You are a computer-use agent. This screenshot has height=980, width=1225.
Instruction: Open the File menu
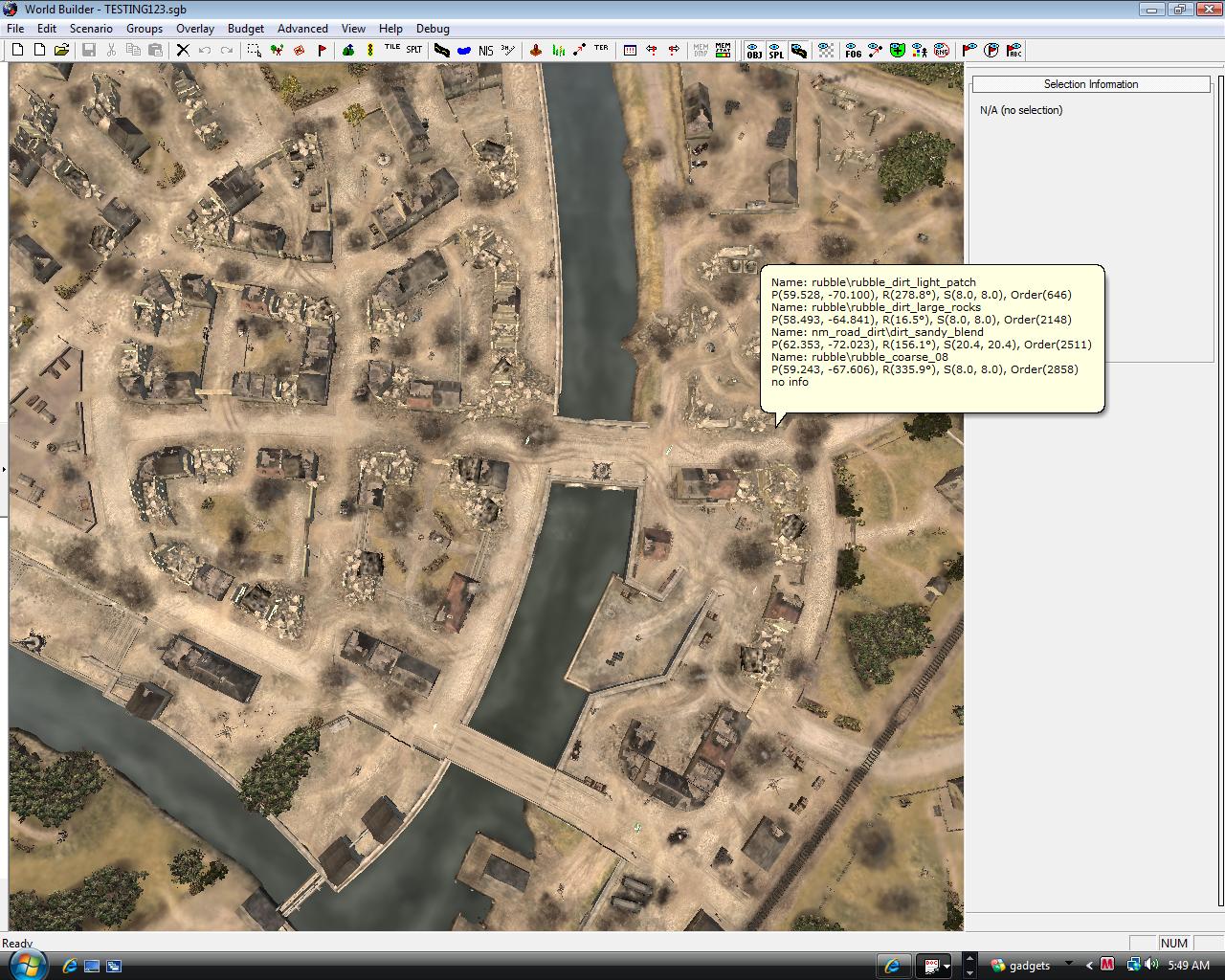tap(15, 29)
